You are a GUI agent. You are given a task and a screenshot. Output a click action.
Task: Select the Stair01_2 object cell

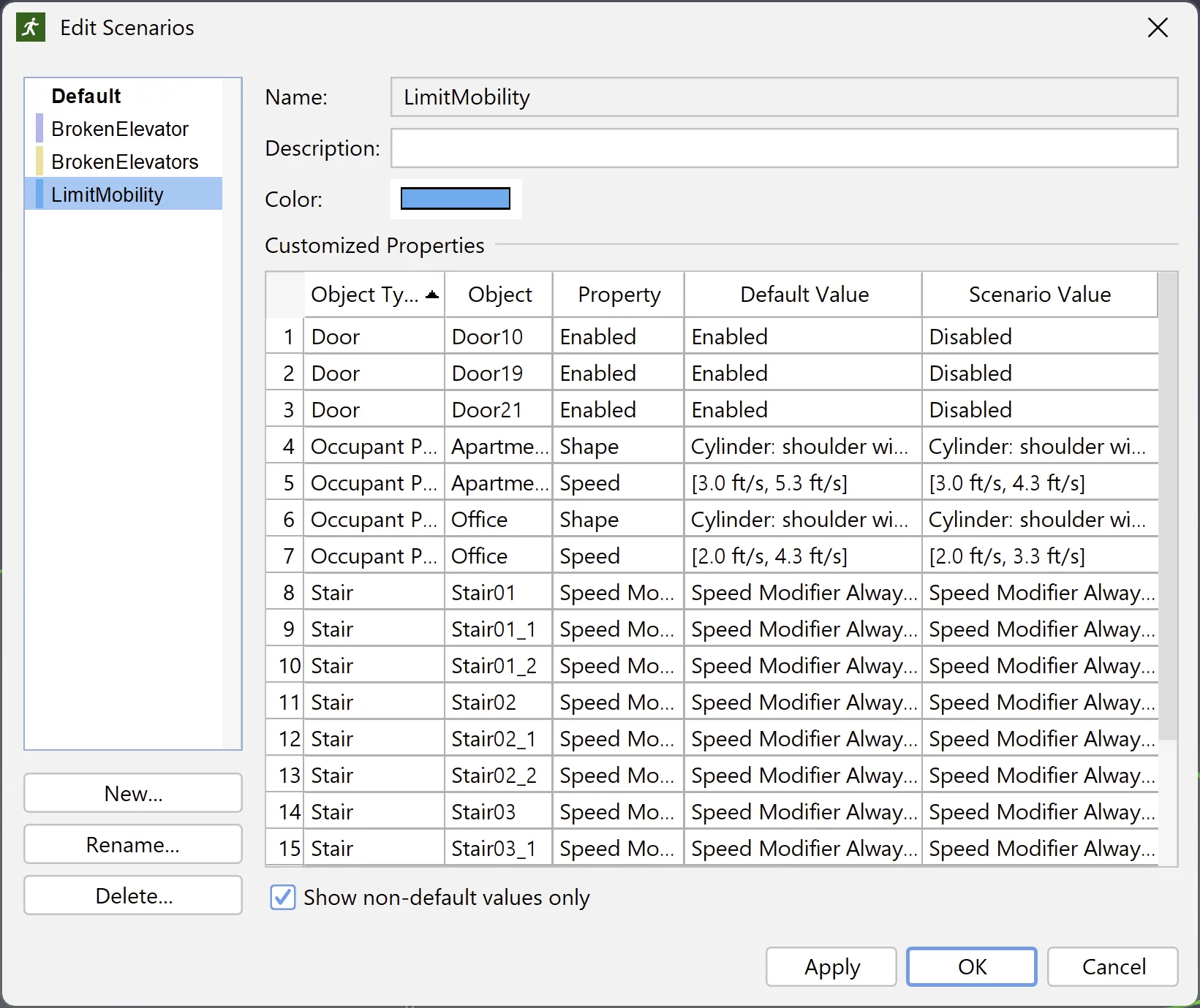pos(499,665)
